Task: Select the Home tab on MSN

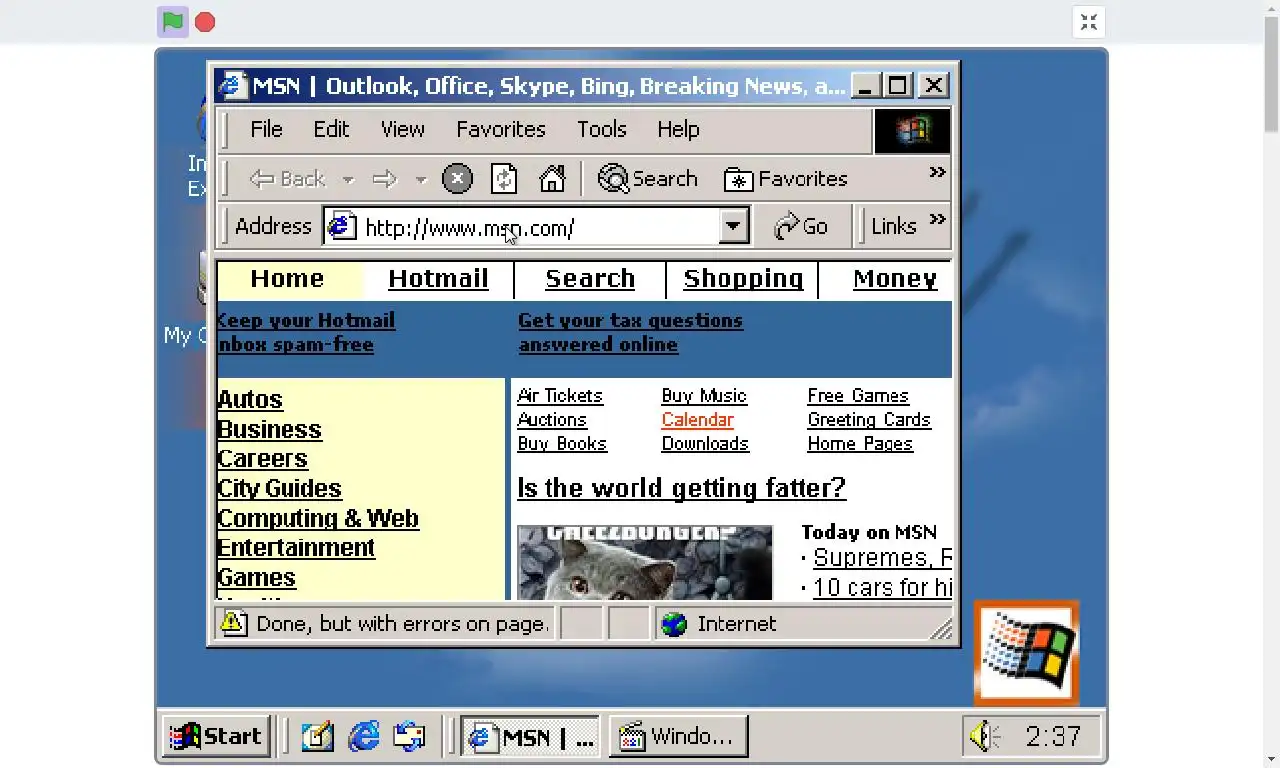Action: (x=287, y=279)
